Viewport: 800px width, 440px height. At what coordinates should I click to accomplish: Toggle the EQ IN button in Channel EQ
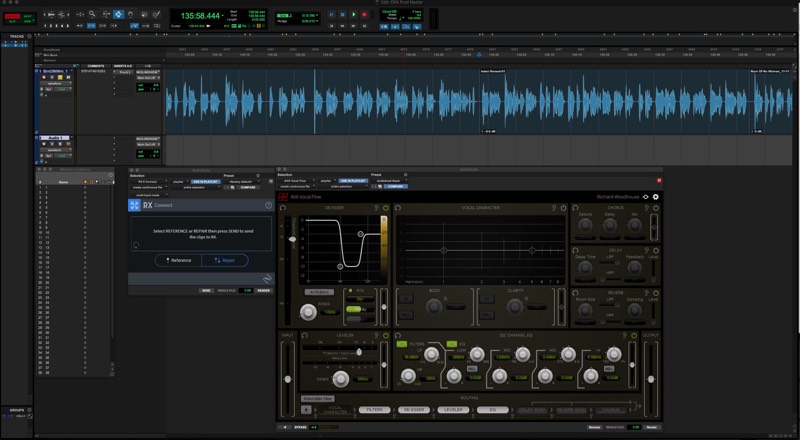point(452,344)
